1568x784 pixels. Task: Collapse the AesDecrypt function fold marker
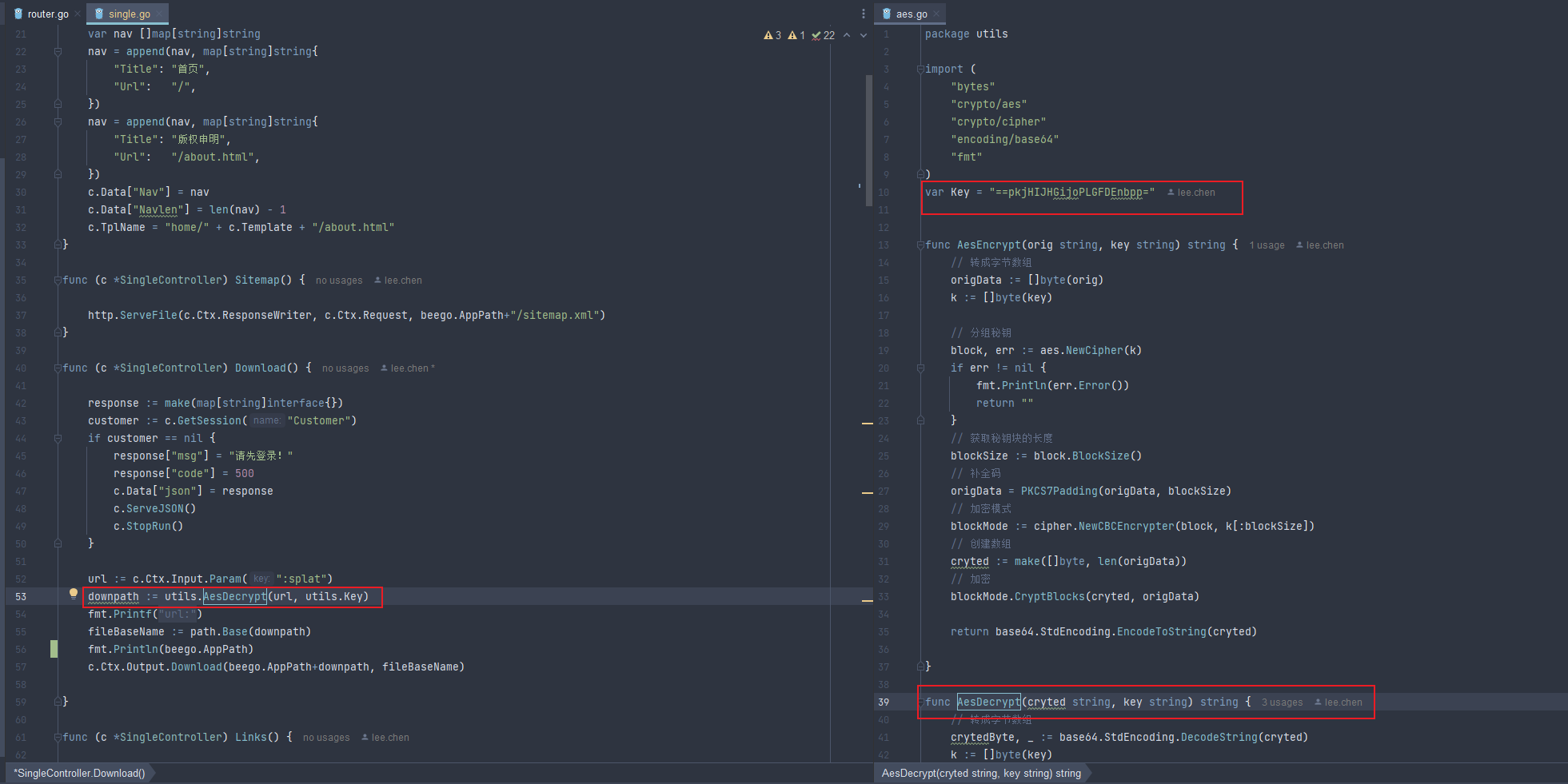[920, 702]
